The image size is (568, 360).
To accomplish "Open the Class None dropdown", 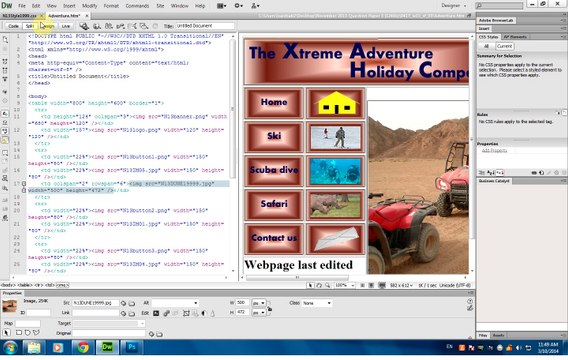I will (317, 303).
